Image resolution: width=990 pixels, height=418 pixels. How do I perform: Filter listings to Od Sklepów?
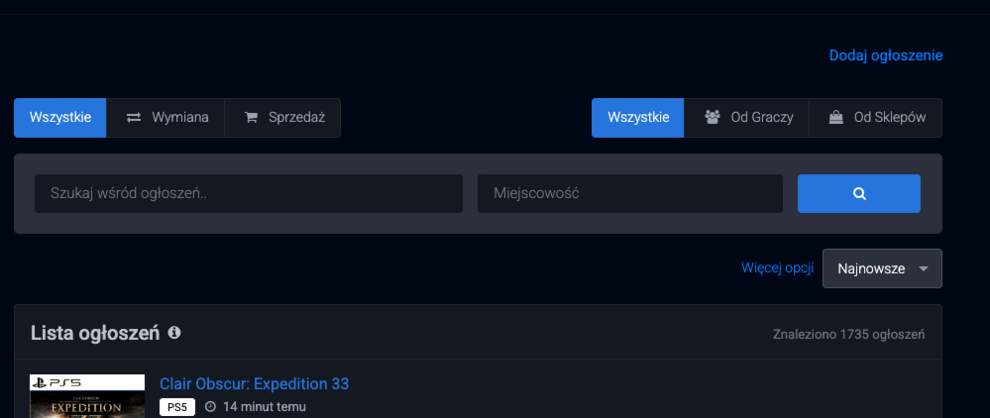pyautogui.click(x=876, y=118)
